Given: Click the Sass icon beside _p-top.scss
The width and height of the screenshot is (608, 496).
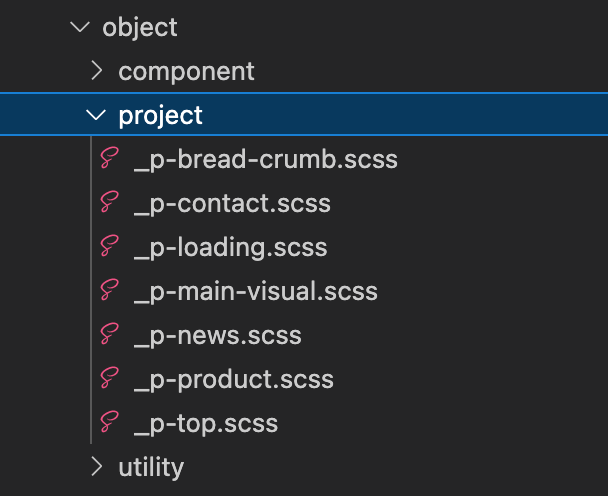Looking at the screenshot, I should pyautogui.click(x=109, y=423).
